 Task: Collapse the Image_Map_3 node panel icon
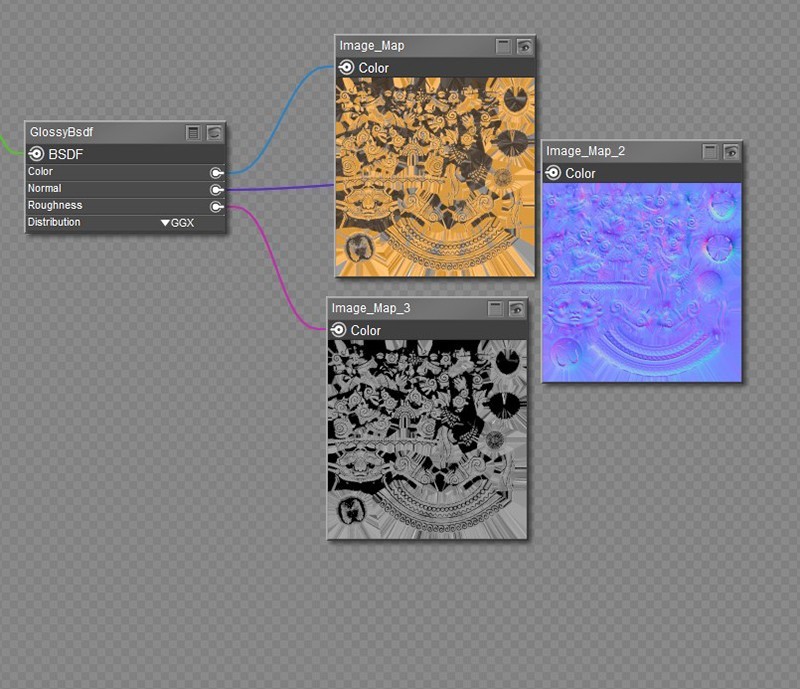pyautogui.click(x=495, y=309)
